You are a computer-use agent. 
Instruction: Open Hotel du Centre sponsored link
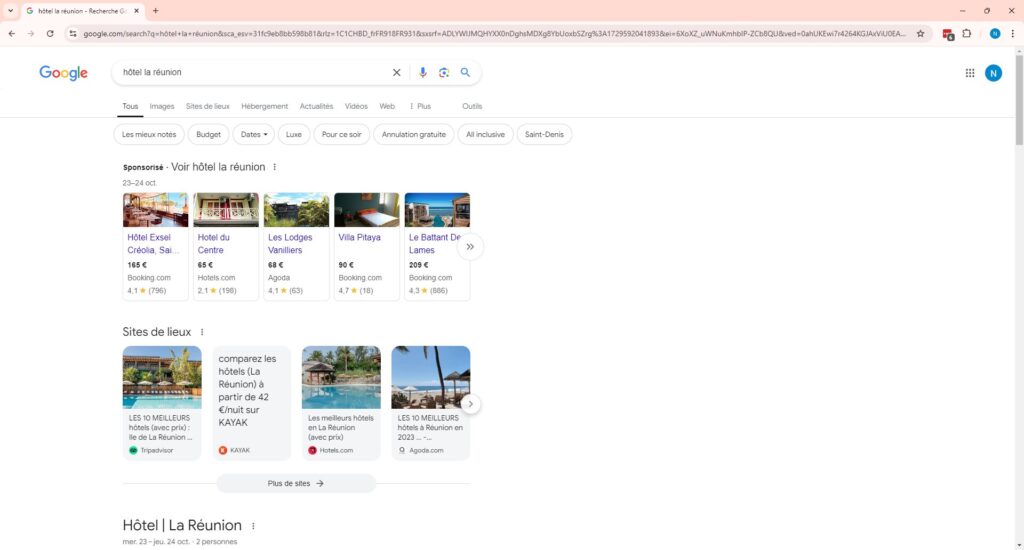pos(214,244)
